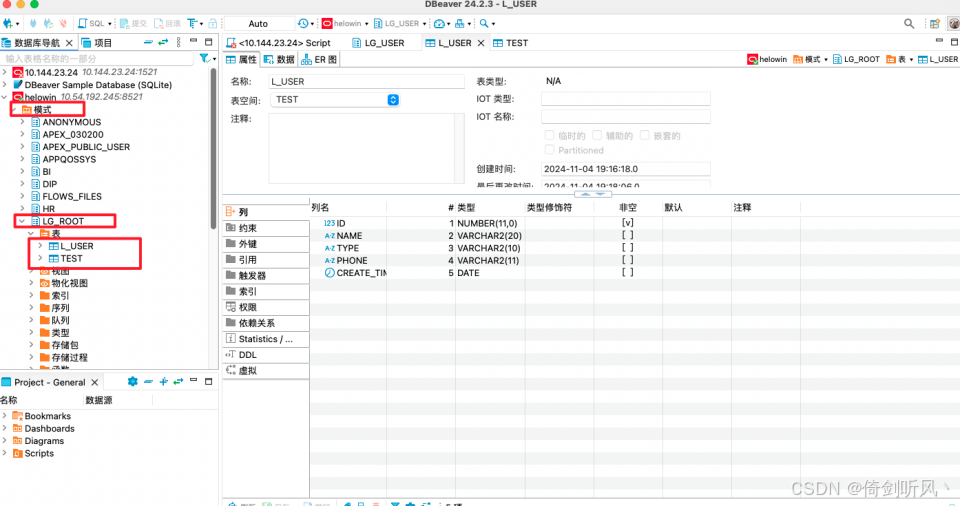Open the 外键 foreign keys section

(x=266, y=244)
